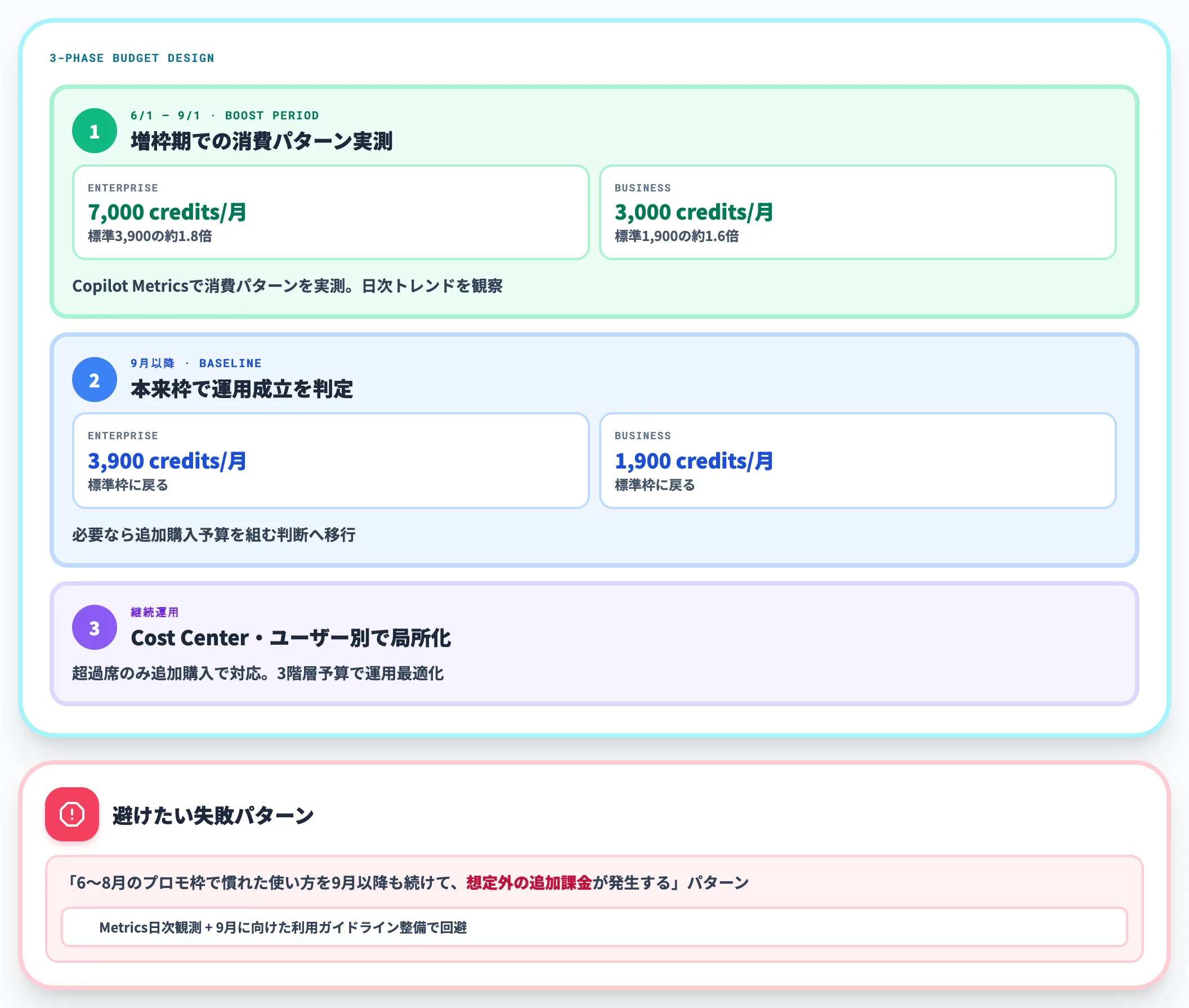Click the text 標準1,900の約1.6倍
The height and width of the screenshot is (1008, 1189).
click(677, 236)
